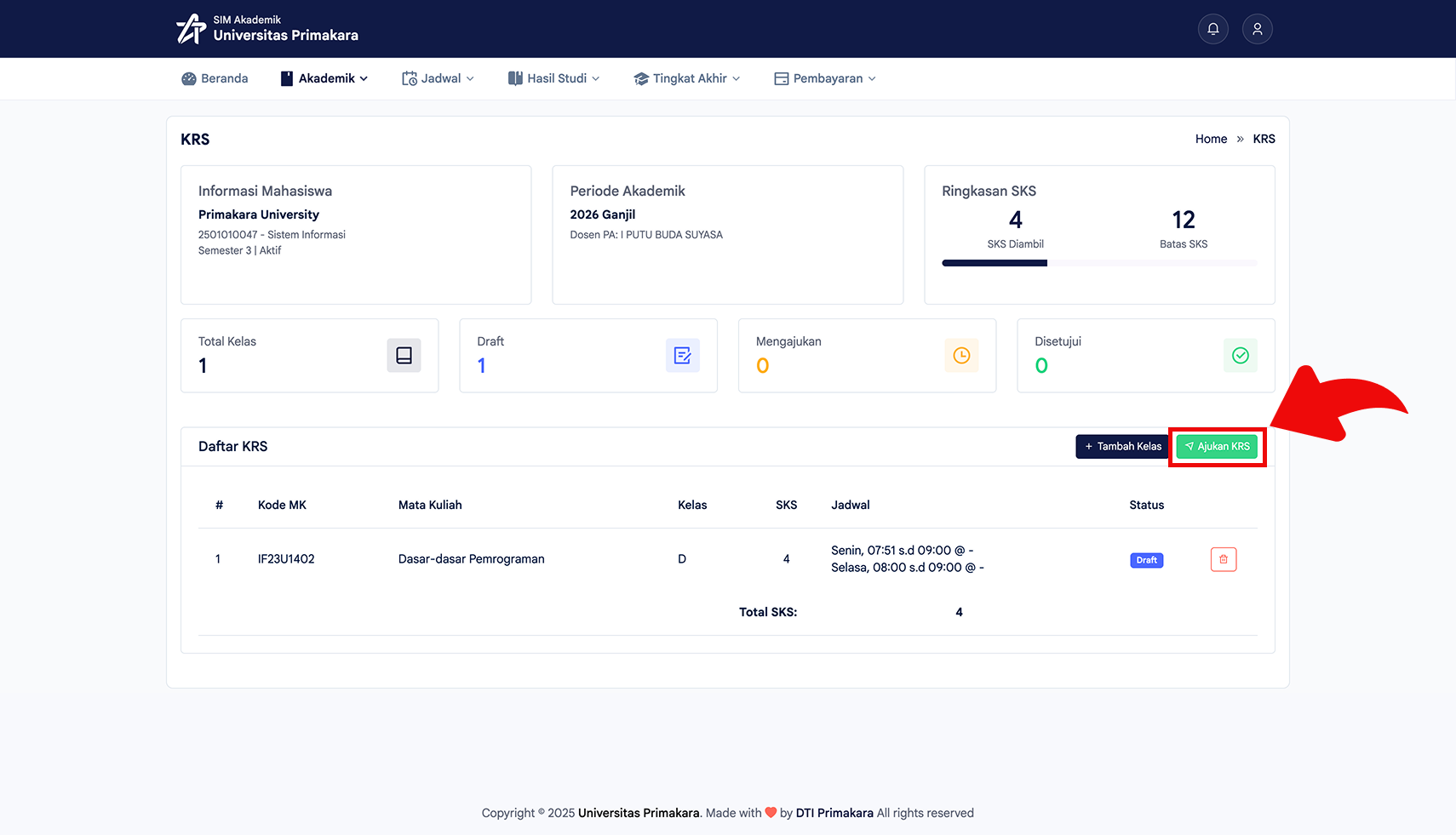The width and height of the screenshot is (1456, 835).
Task: Follow the DTI Primakara footer link
Action: tap(834, 813)
